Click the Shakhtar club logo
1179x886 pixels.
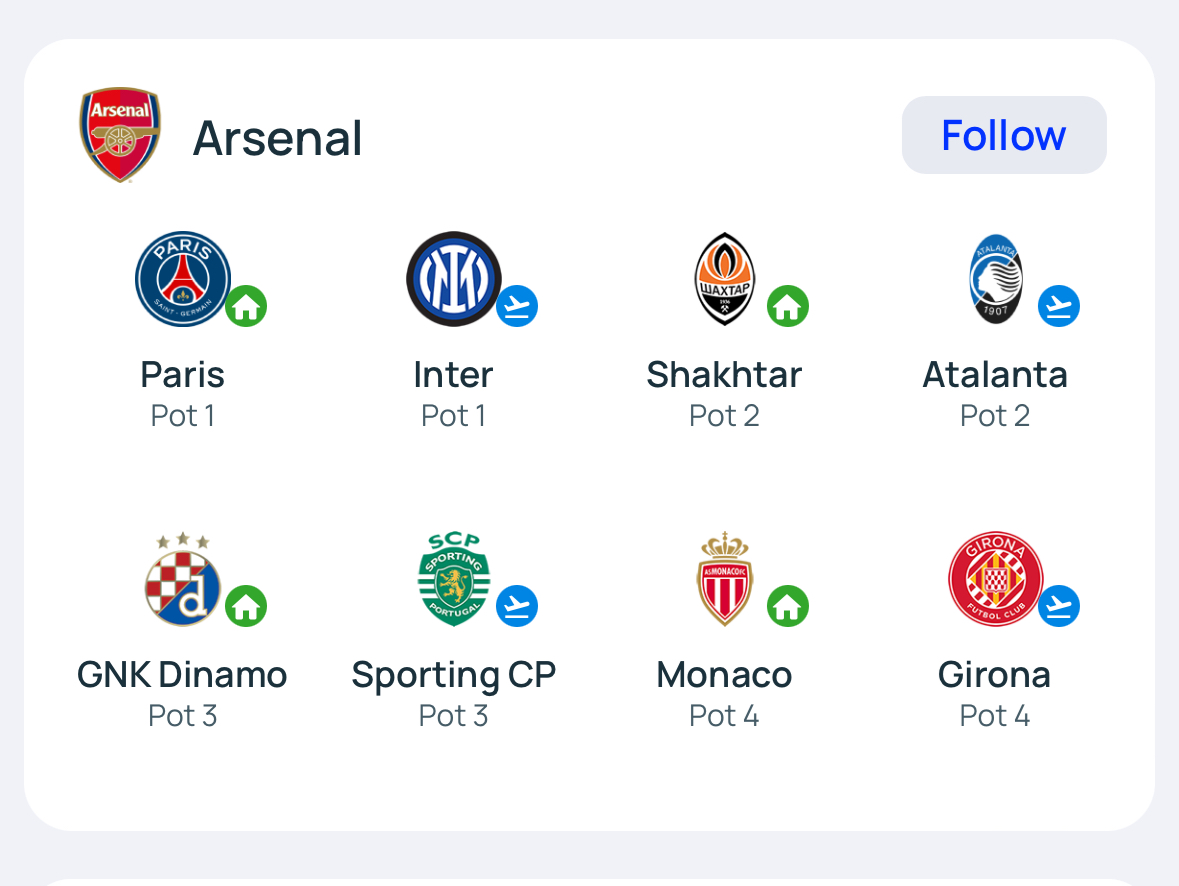[724, 279]
